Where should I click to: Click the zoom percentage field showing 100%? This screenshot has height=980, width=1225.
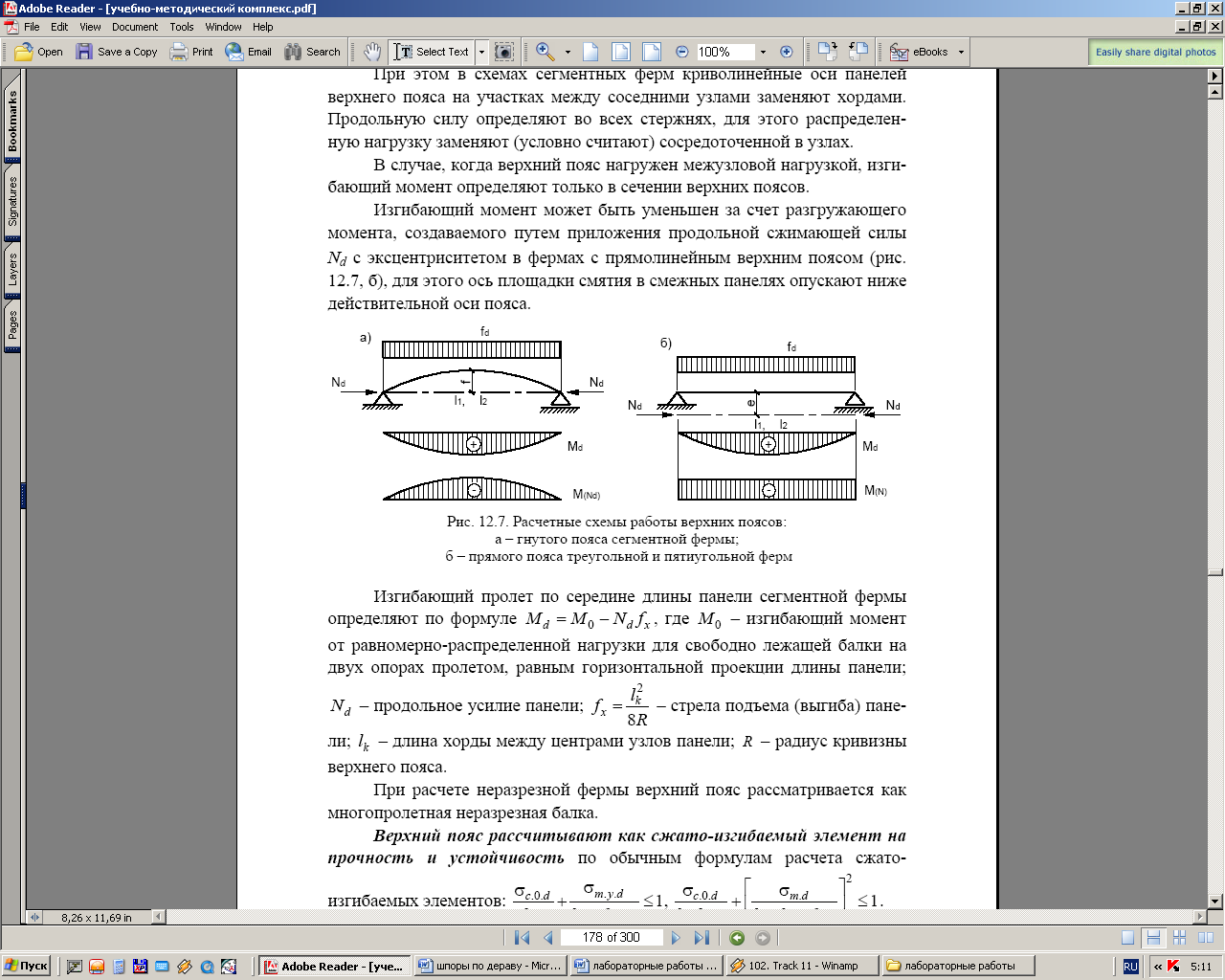tap(724, 52)
